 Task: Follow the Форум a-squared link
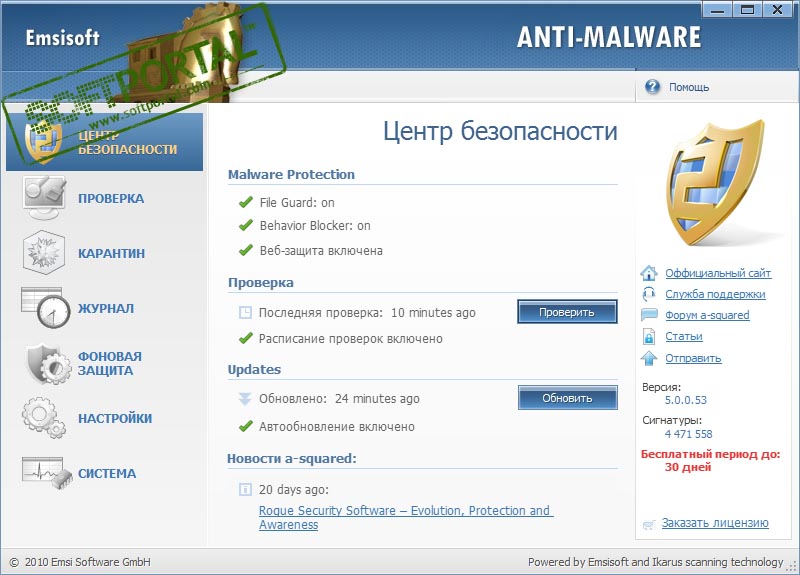click(x=707, y=315)
